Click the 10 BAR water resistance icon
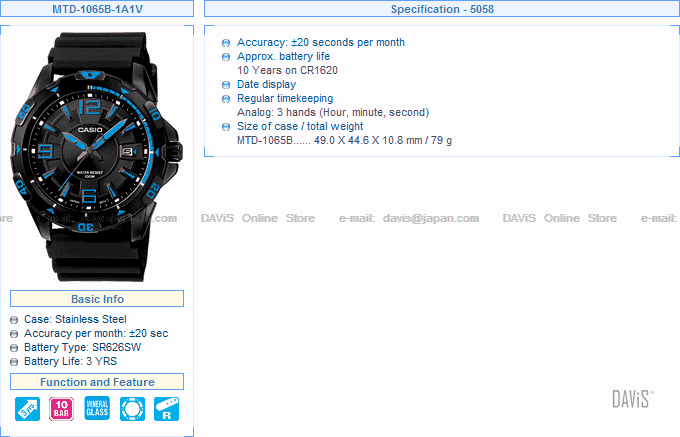 (x=62, y=409)
